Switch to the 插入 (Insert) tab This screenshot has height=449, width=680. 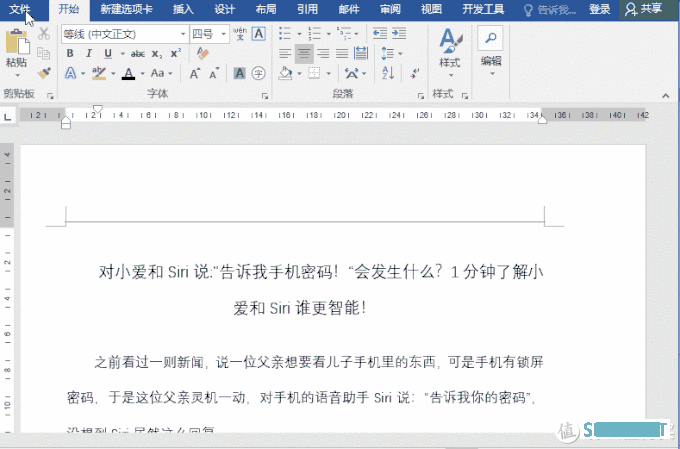click(183, 9)
